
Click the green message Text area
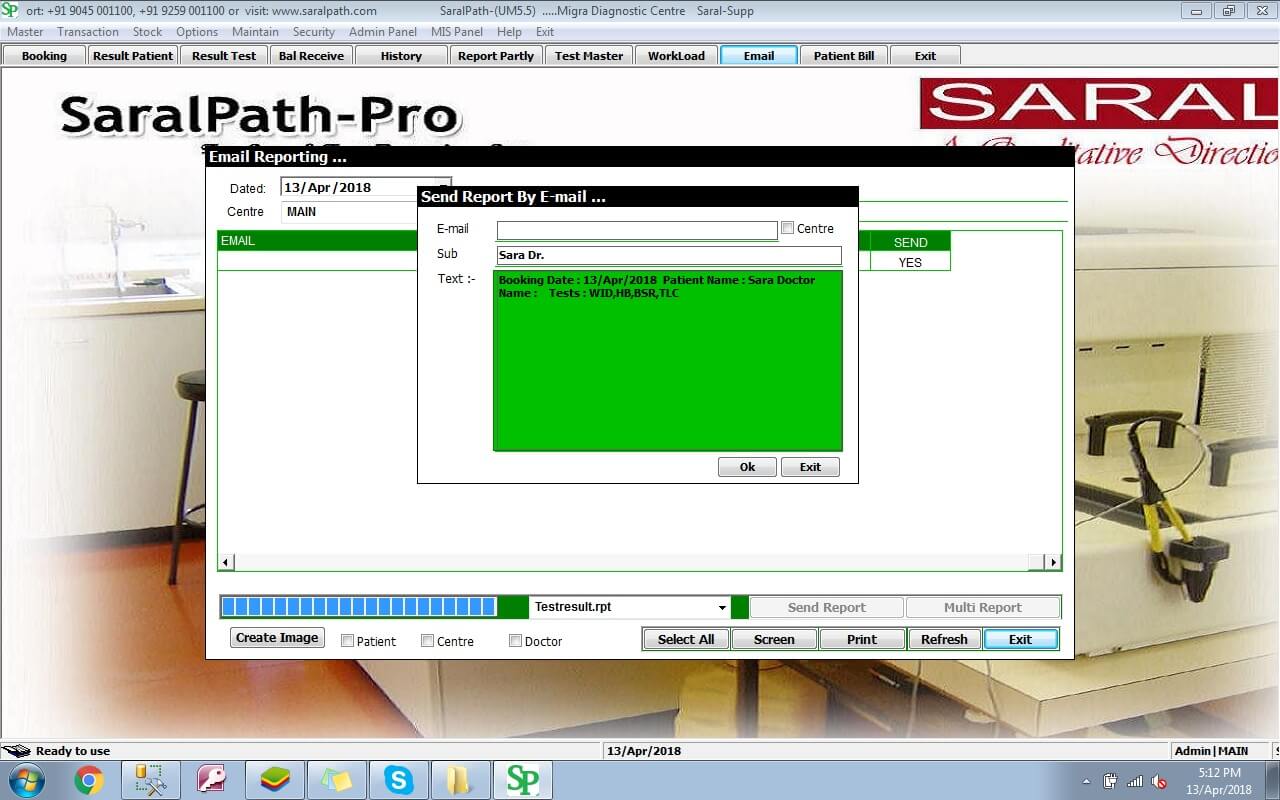click(668, 361)
